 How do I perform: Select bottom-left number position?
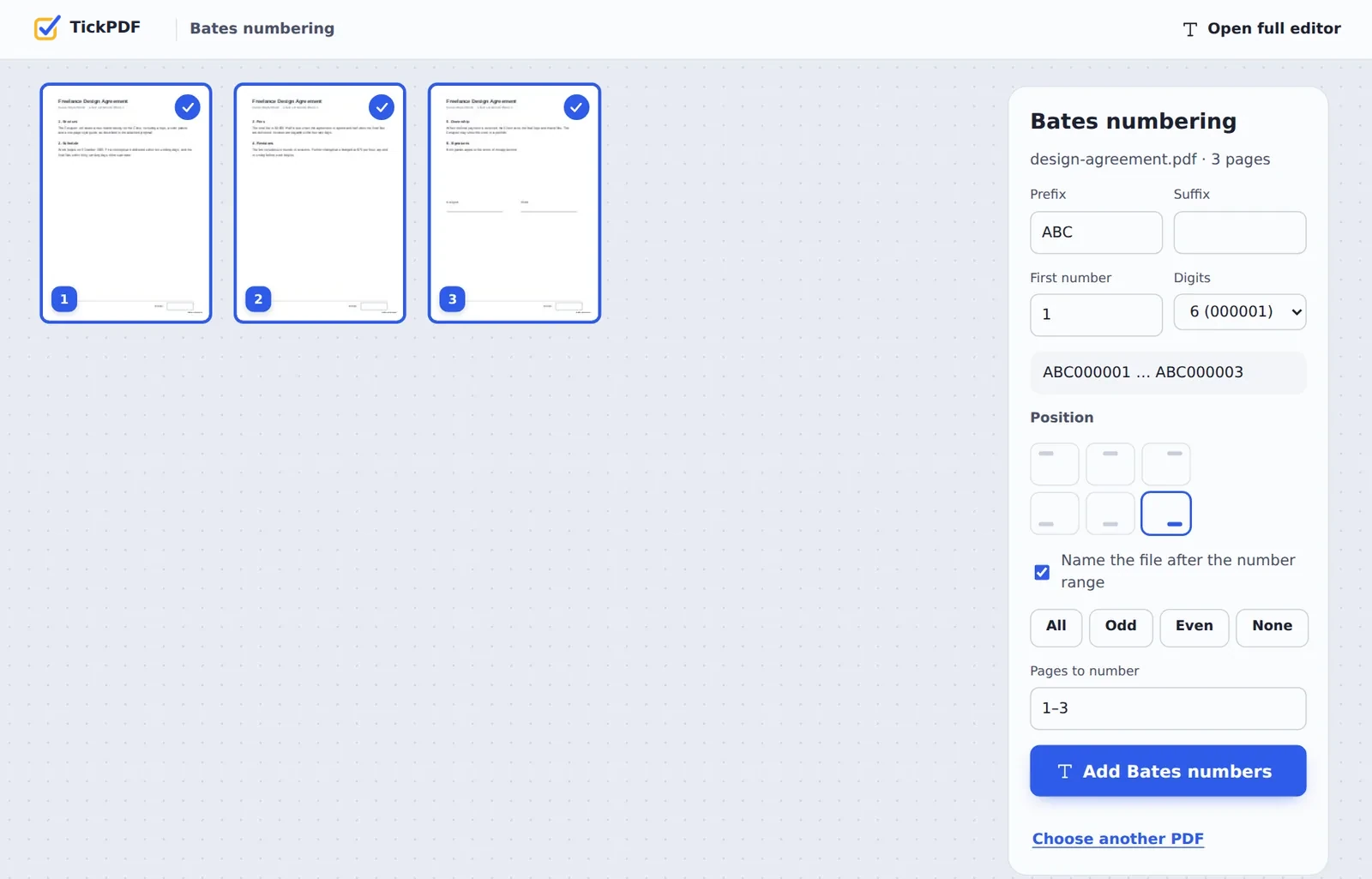(x=1054, y=513)
